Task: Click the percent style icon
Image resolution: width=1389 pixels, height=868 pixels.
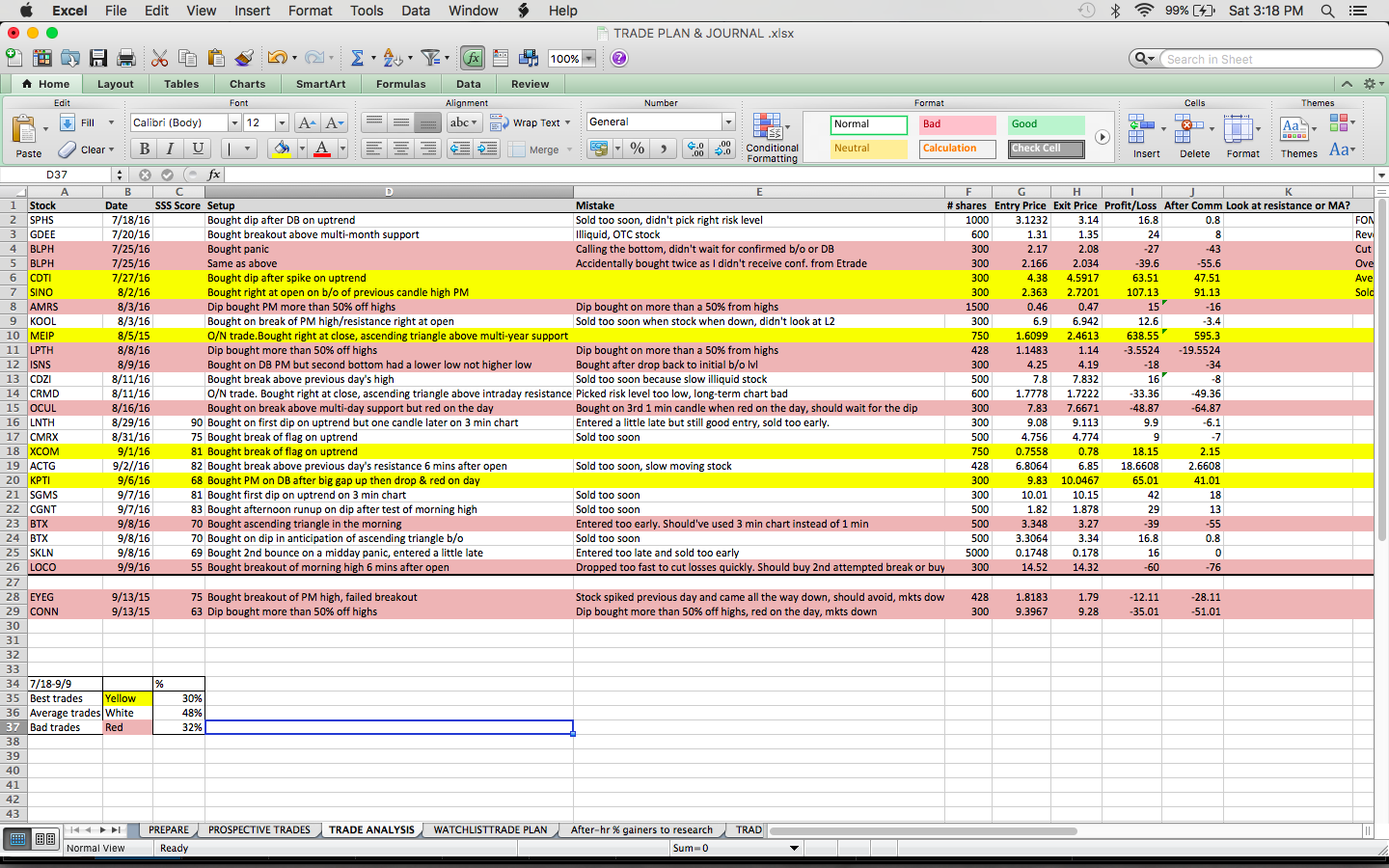Action: pyautogui.click(x=637, y=149)
